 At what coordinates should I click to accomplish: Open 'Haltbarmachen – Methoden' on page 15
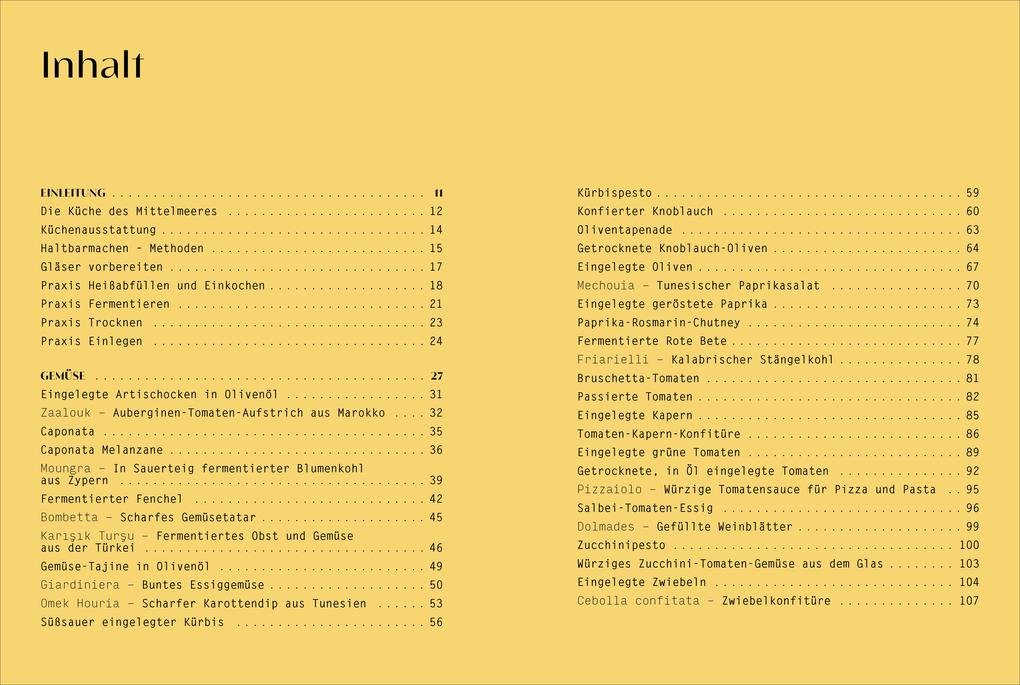pyautogui.click(x=122, y=249)
